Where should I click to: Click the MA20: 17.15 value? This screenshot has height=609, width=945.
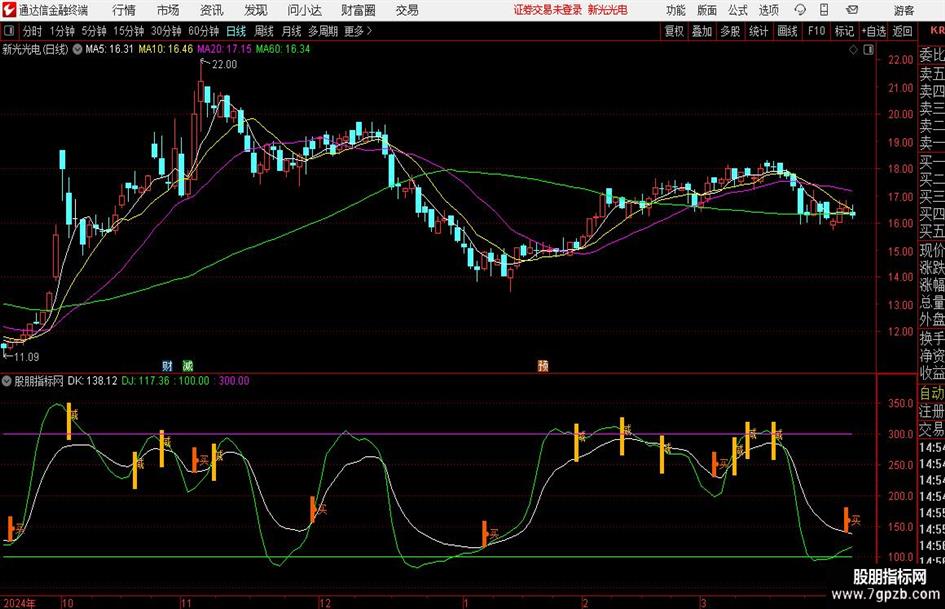pyautogui.click(x=224, y=49)
